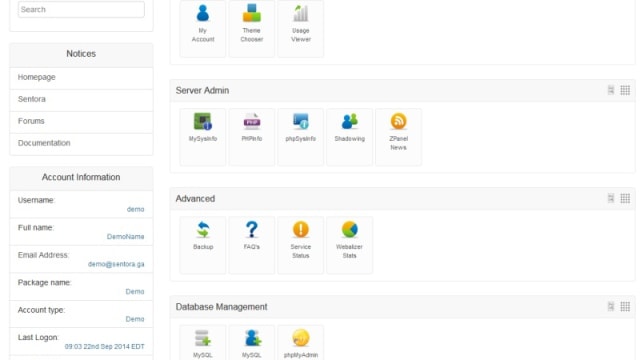Open the Usage Viewer module
Screen dimensions: 640x360
point(300,28)
